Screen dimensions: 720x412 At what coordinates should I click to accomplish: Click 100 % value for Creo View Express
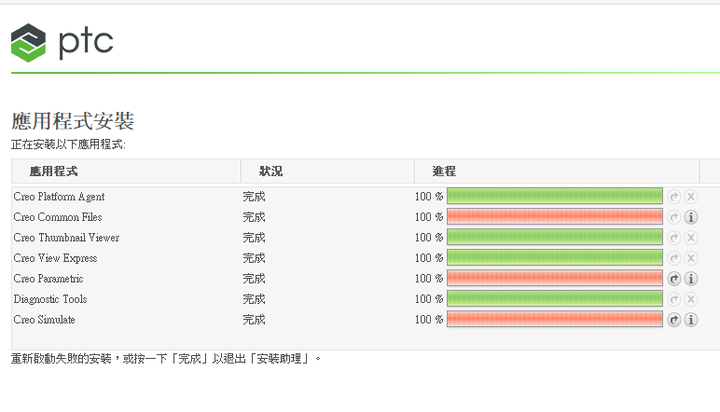[x=429, y=258]
